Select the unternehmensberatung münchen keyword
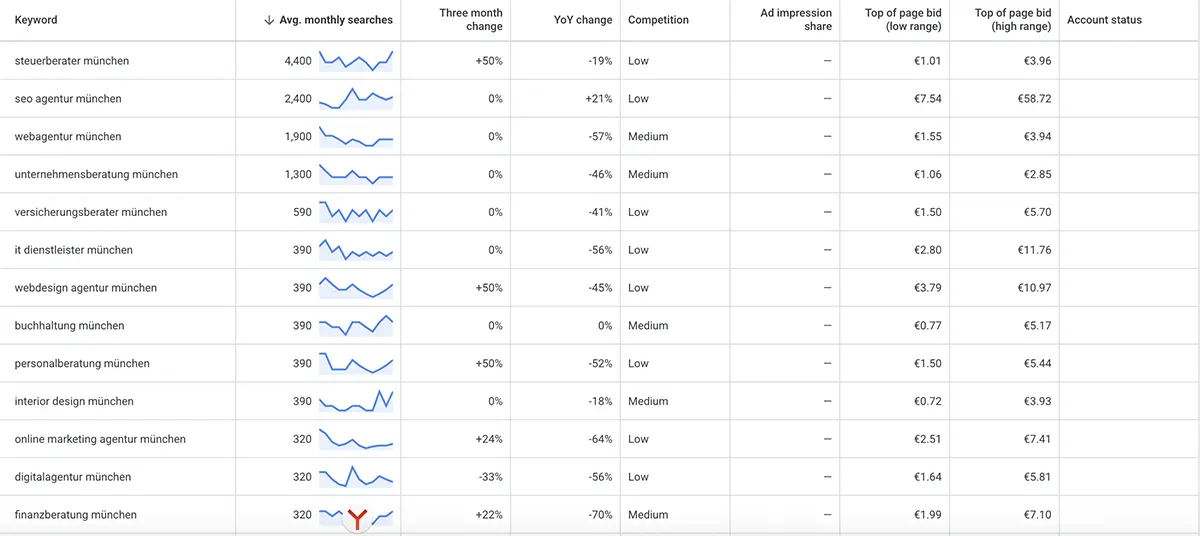This screenshot has height=536, width=1200. point(96,174)
